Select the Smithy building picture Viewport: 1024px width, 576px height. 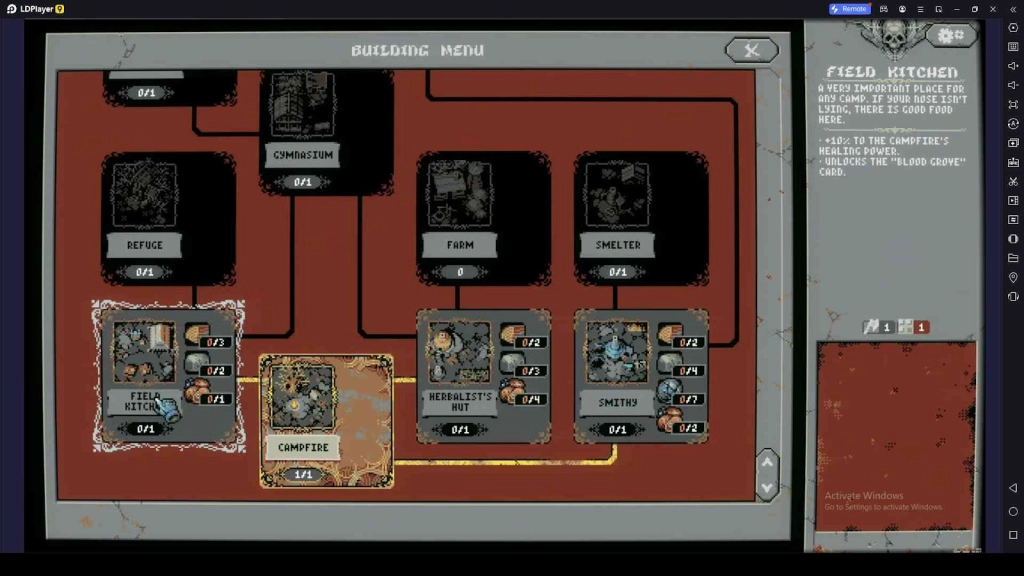pyautogui.click(x=617, y=352)
